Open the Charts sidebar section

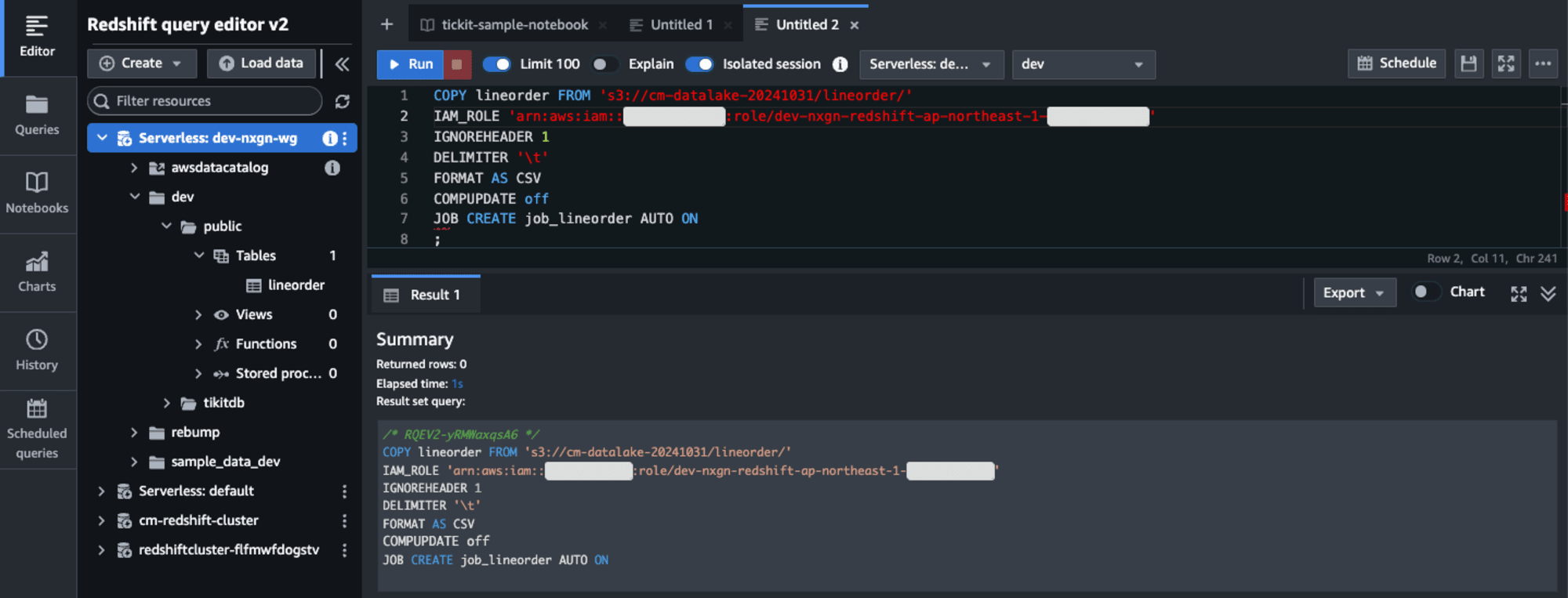[x=37, y=272]
